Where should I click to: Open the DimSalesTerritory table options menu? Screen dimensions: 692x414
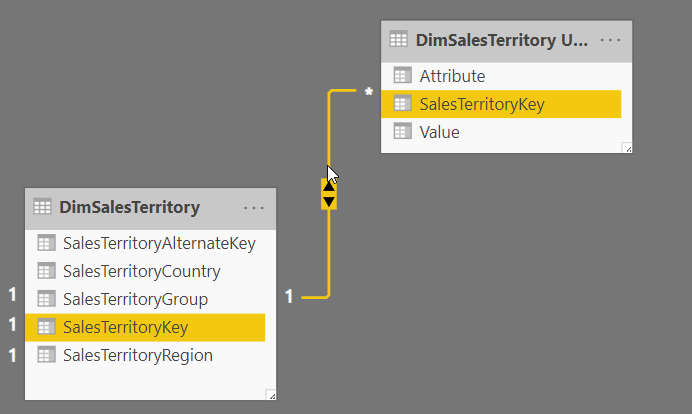pos(254,207)
